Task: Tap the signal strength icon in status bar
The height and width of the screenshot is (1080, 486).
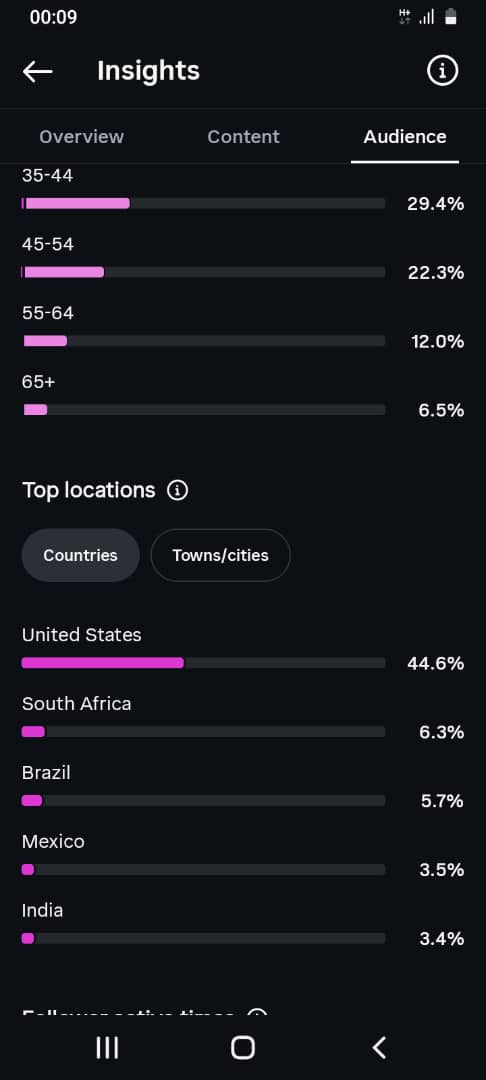Action: 427,17
